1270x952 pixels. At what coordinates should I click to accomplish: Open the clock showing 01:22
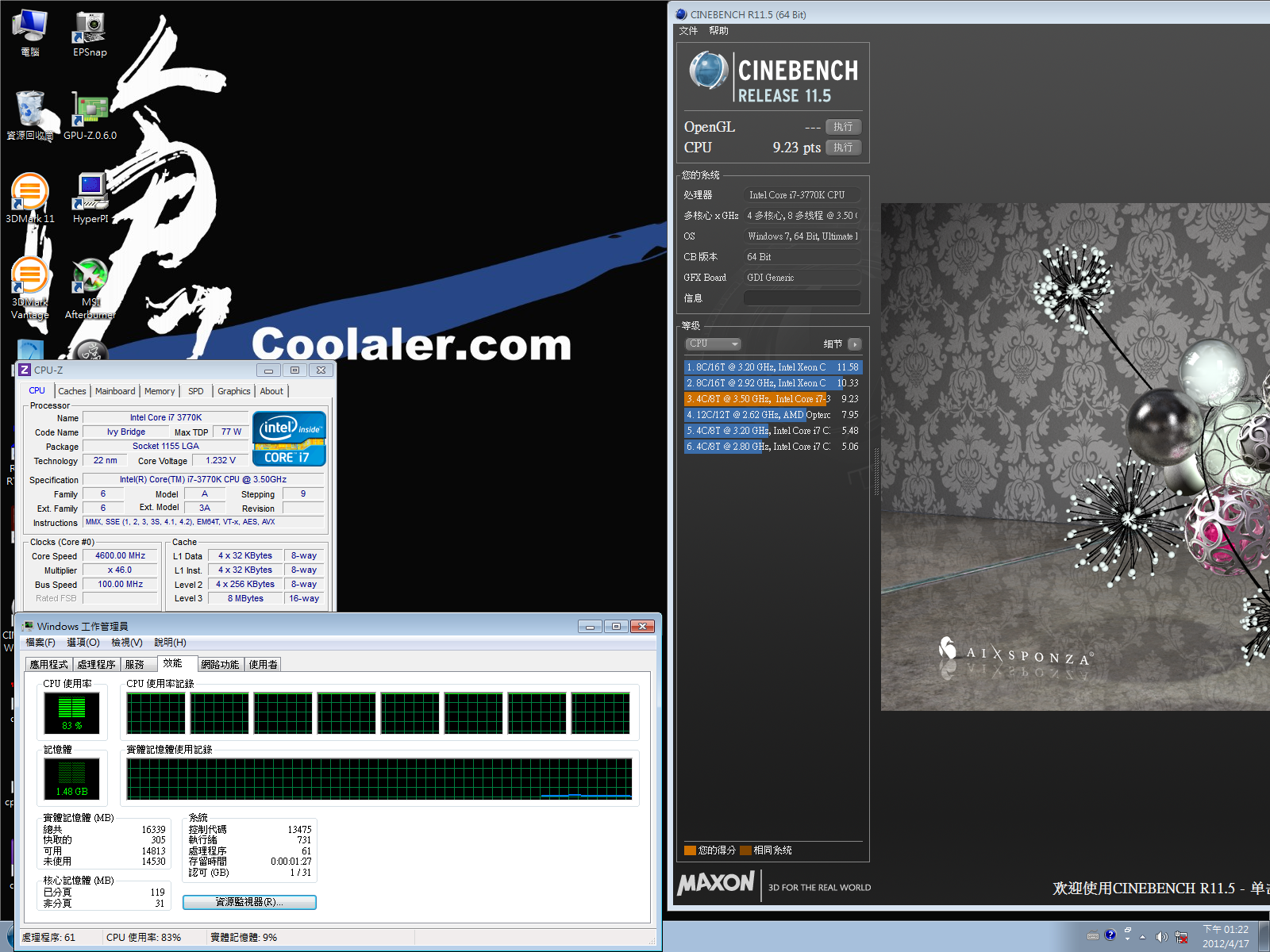point(1226,937)
